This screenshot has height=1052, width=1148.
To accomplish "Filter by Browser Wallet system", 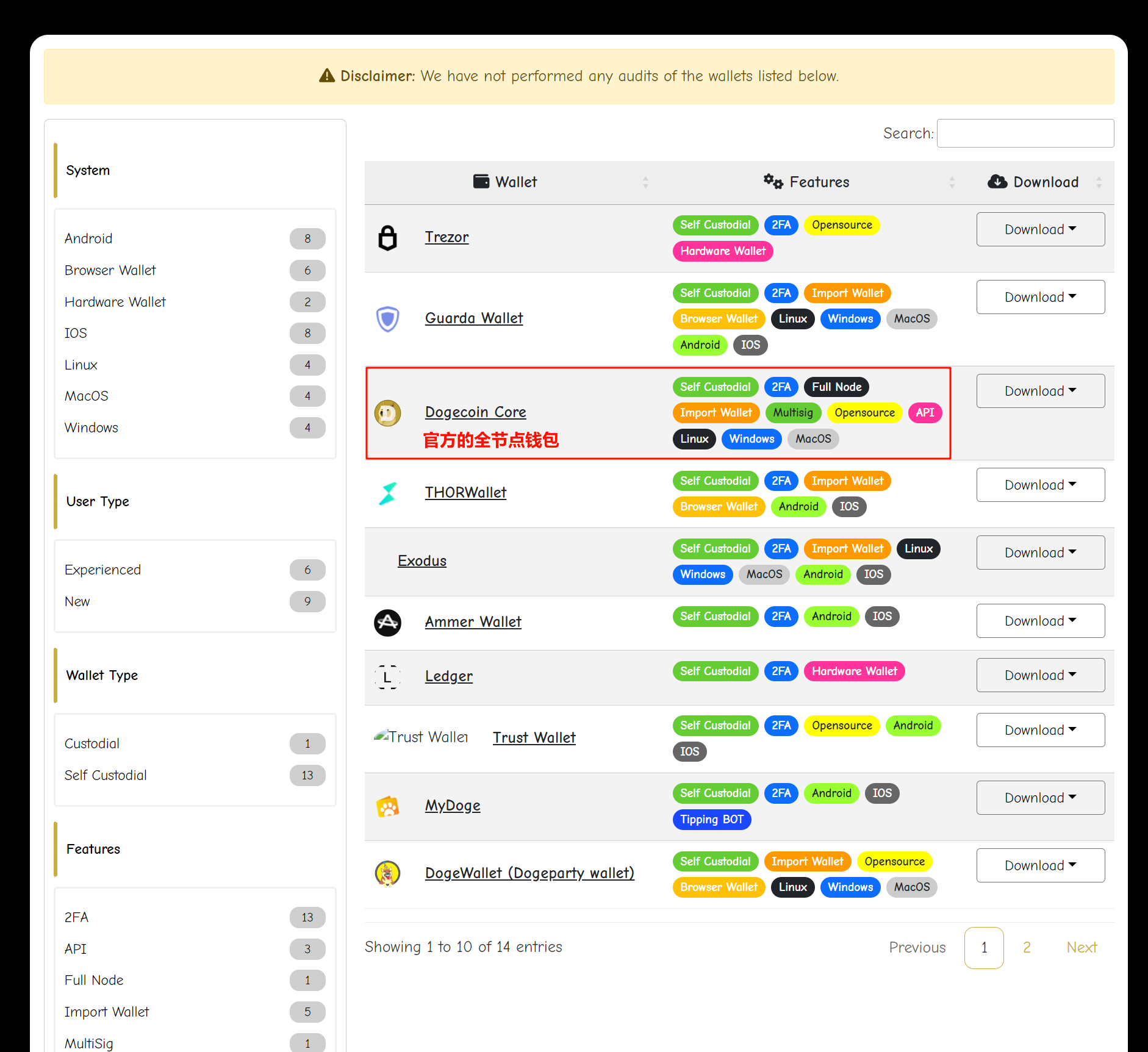I will coord(195,270).
